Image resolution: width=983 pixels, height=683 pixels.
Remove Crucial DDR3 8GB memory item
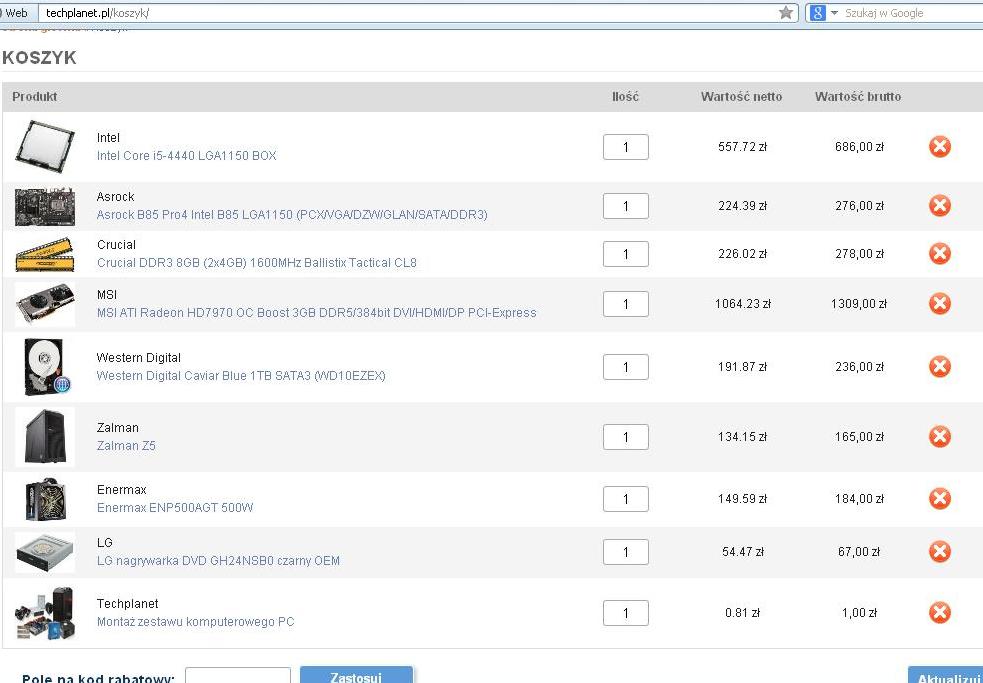pyautogui.click(x=939, y=254)
